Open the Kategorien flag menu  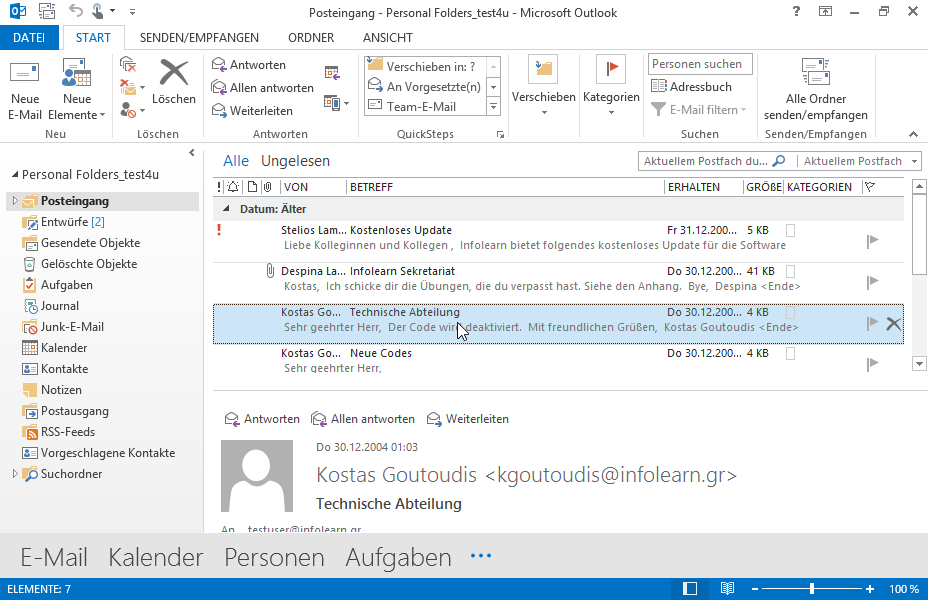611,87
